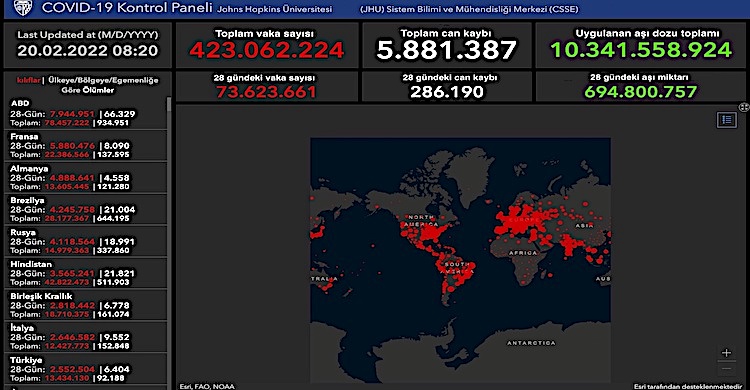This screenshot has height=390, width=750.
Task: Open the map legend list icon
Action: tap(727, 120)
